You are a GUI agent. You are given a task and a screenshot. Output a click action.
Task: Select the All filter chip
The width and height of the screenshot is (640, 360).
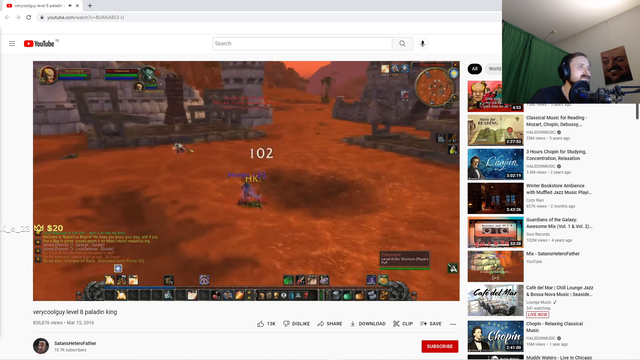pyautogui.click(x=474, y=69)
